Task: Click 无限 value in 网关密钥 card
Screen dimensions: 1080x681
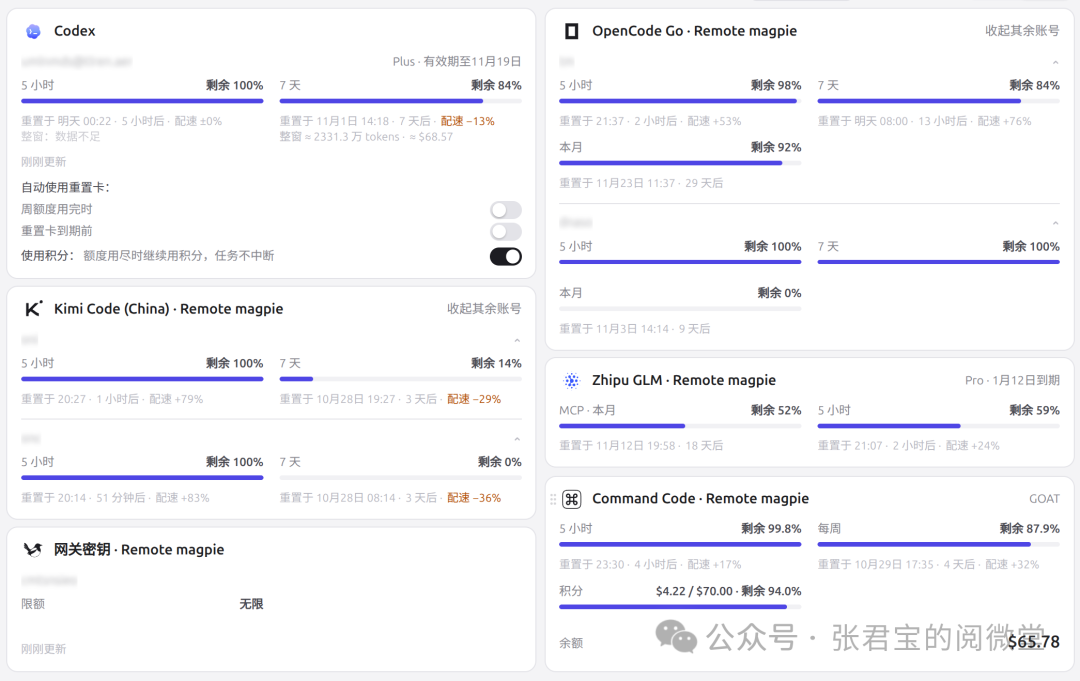Action: click(251, 604)
